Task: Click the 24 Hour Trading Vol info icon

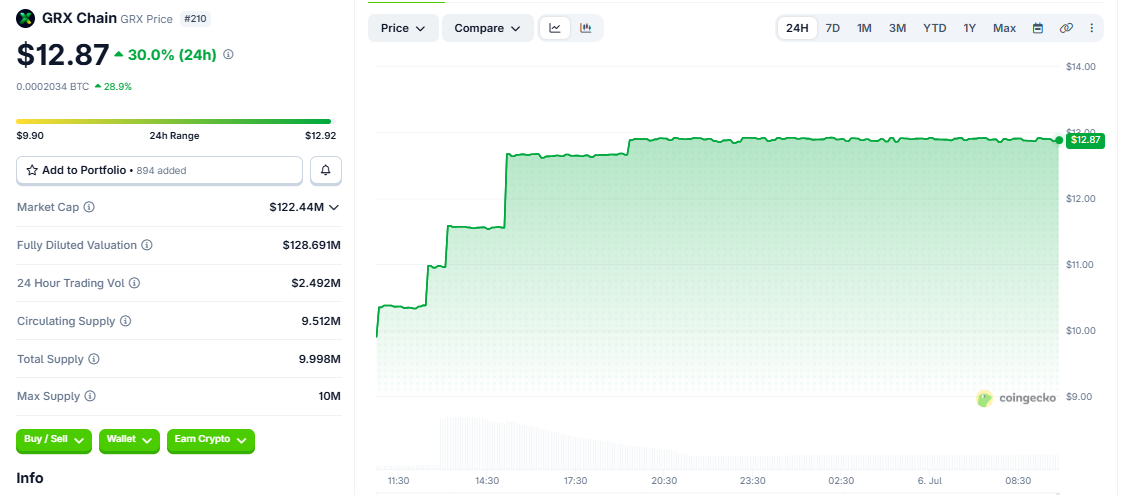Action: pos(135,283)
